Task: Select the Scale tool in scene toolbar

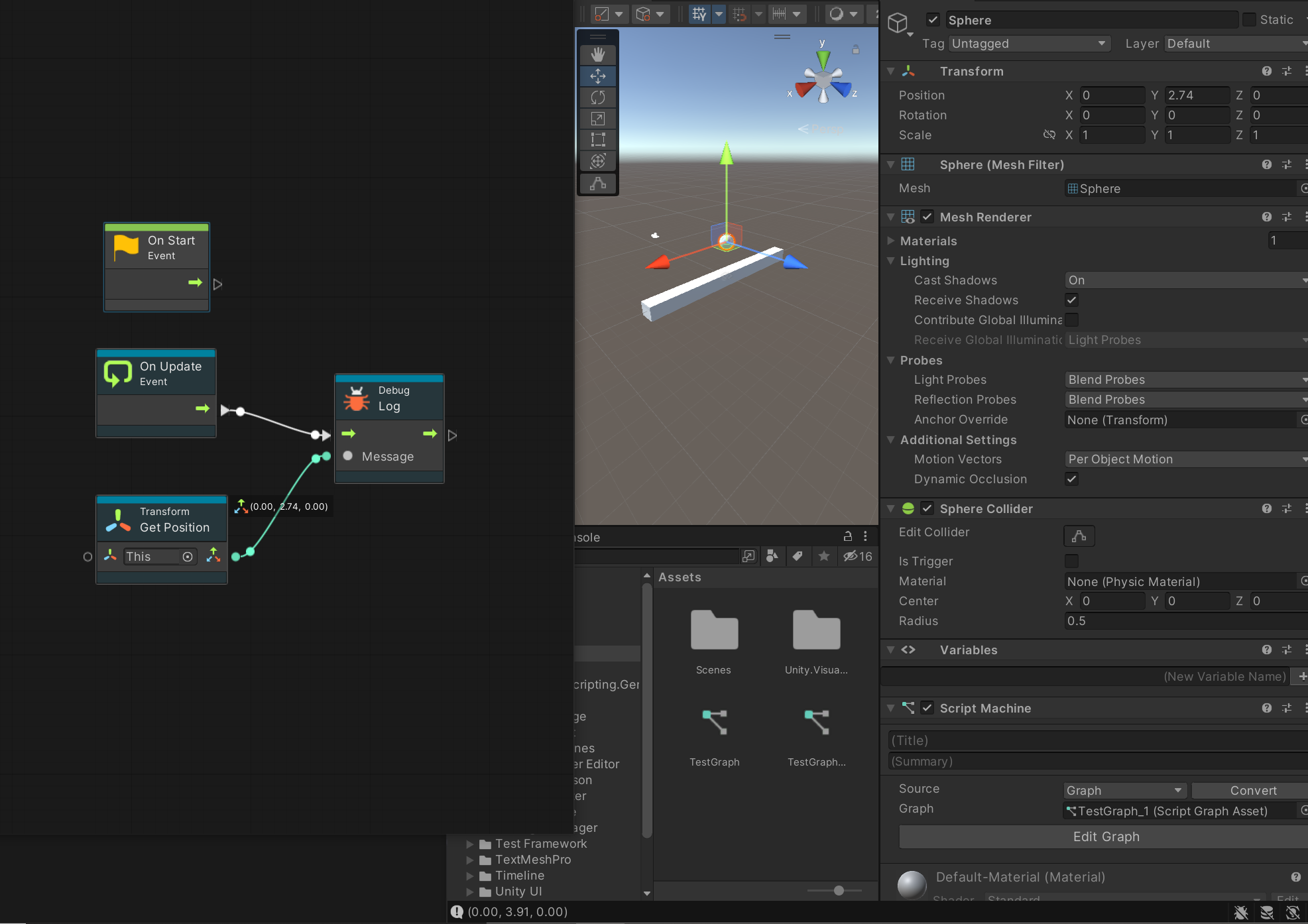Action: coord(597,119)
